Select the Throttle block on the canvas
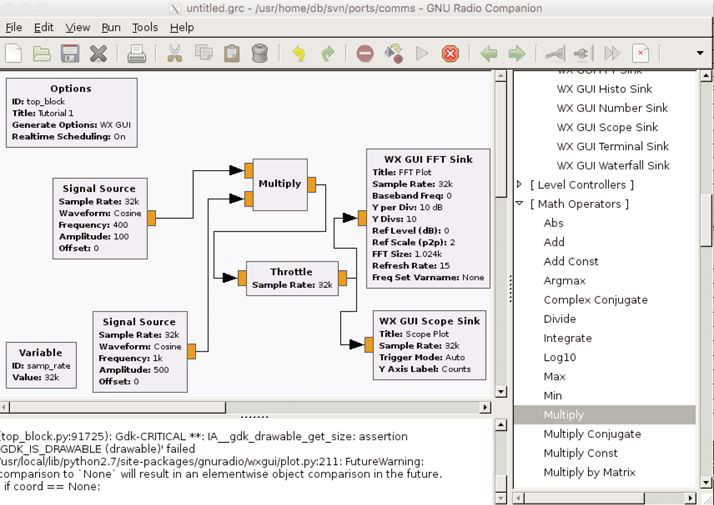The height and width of the screenshot is (505, 714). pyautogui.click(x=292, y=278)
